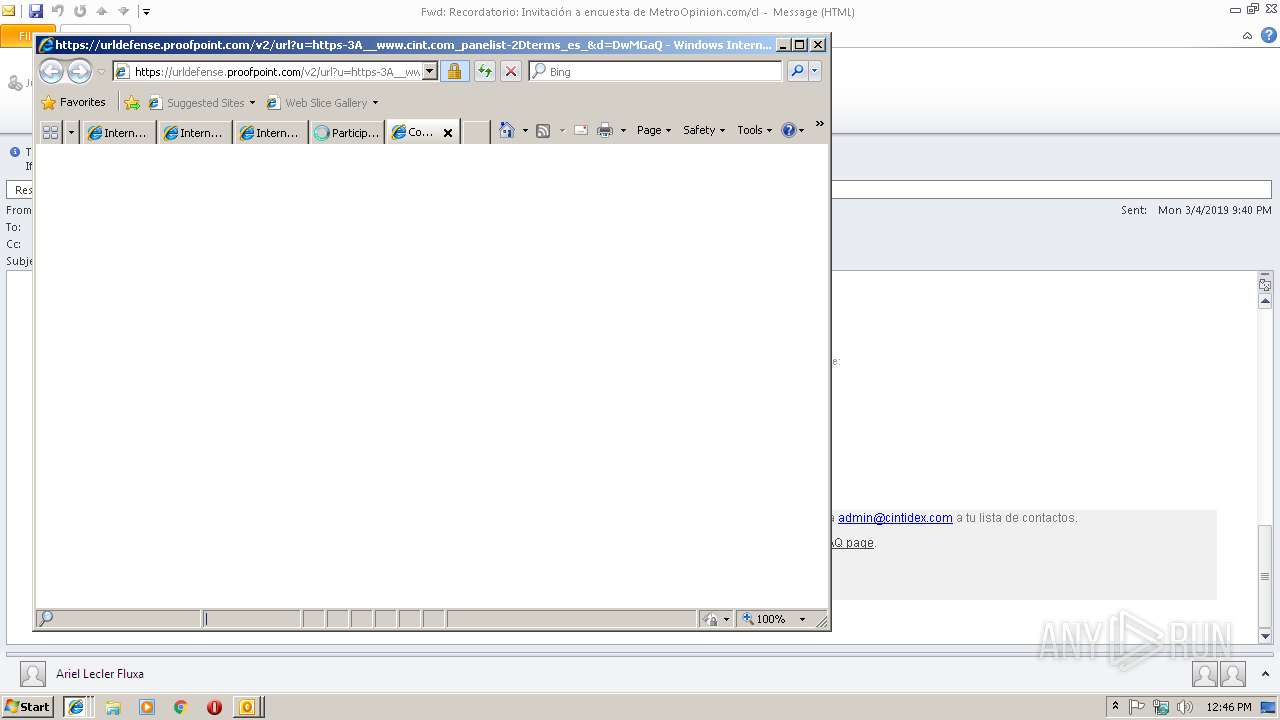The height and width of the screenshot is (720, 1280).
Task: Open the Page menu
Action: [654, 130]
